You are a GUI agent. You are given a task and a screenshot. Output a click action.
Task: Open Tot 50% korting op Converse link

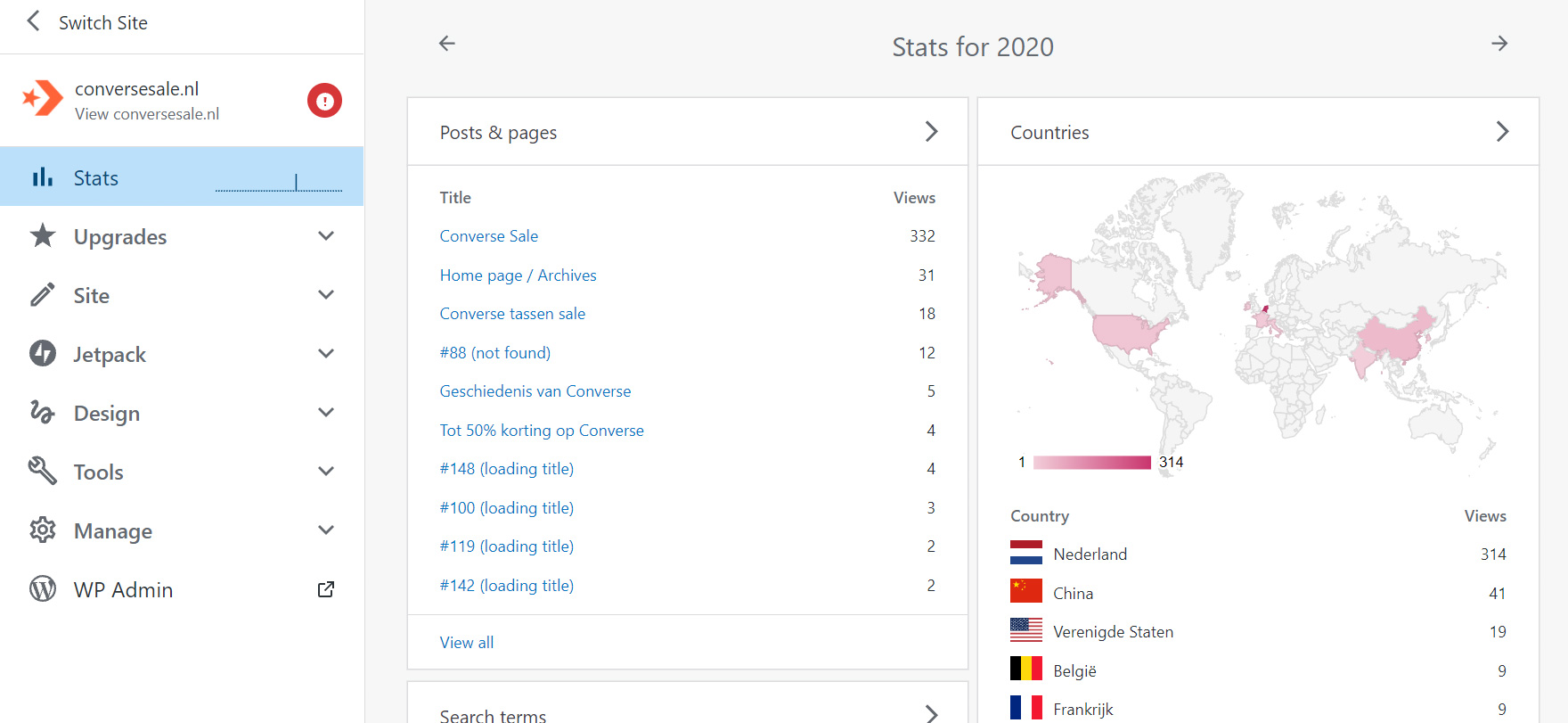pyautogui.click(x=542, y=431)
